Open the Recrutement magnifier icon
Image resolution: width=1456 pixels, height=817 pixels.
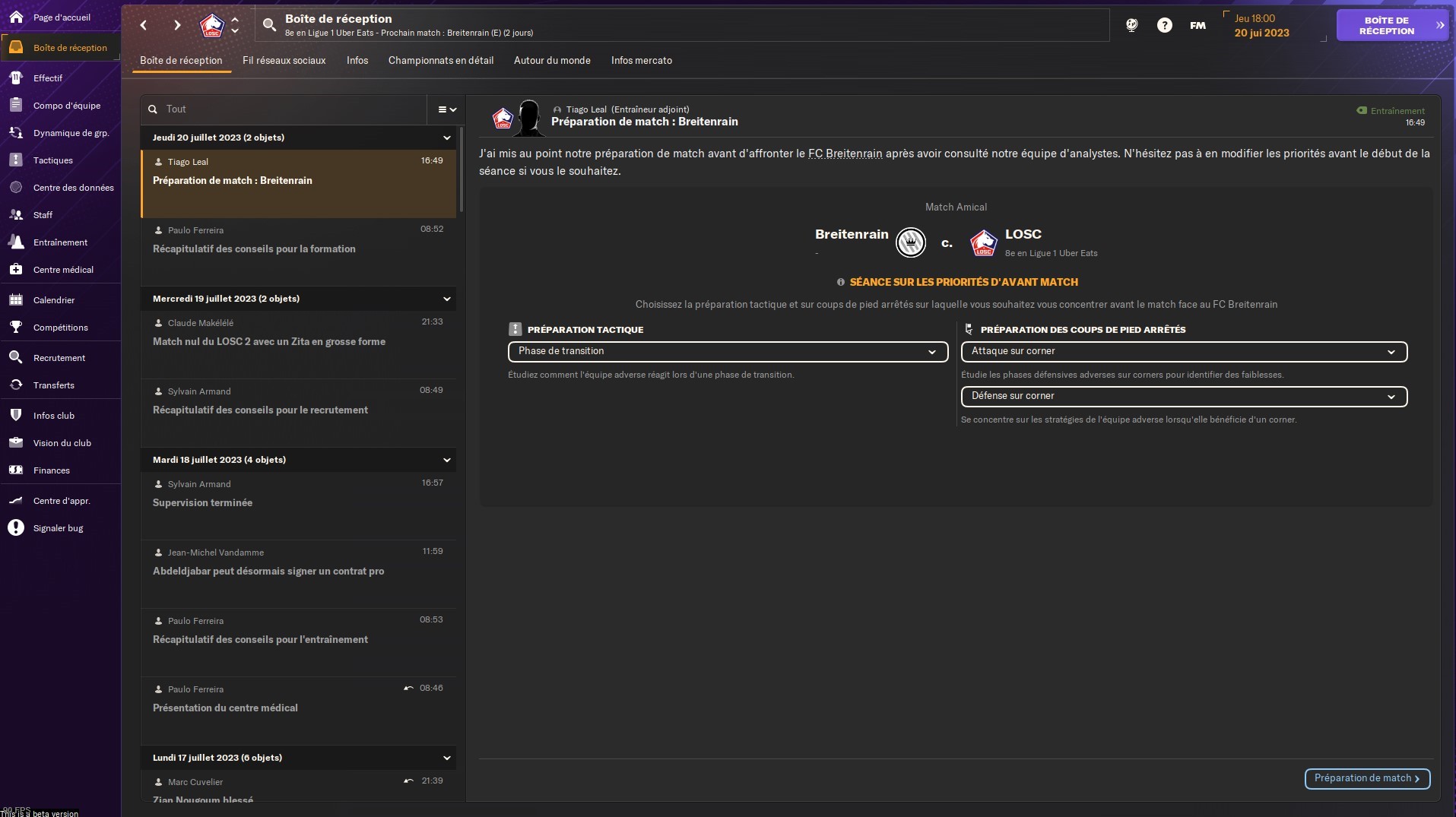(16, 357)
